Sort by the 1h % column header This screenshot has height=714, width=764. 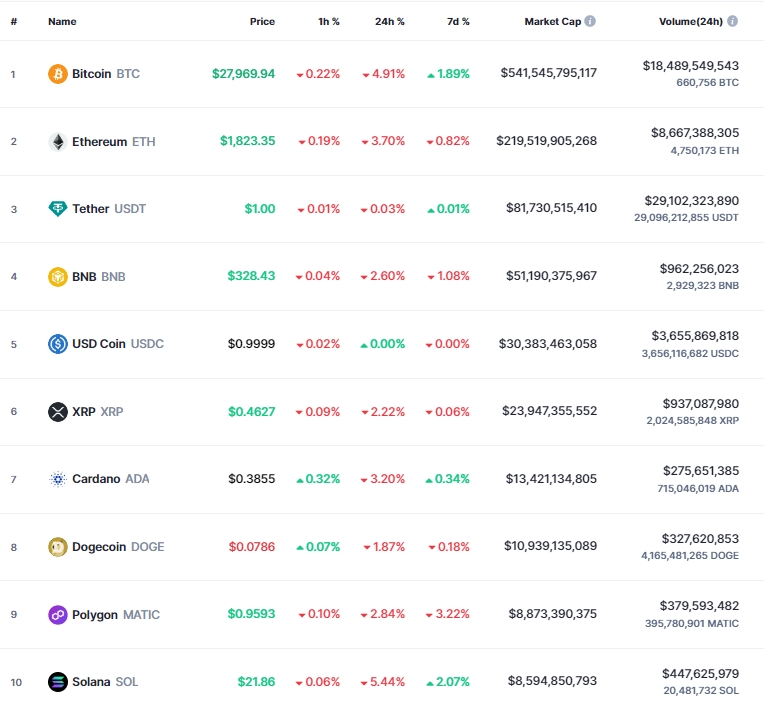coord(328,21)
